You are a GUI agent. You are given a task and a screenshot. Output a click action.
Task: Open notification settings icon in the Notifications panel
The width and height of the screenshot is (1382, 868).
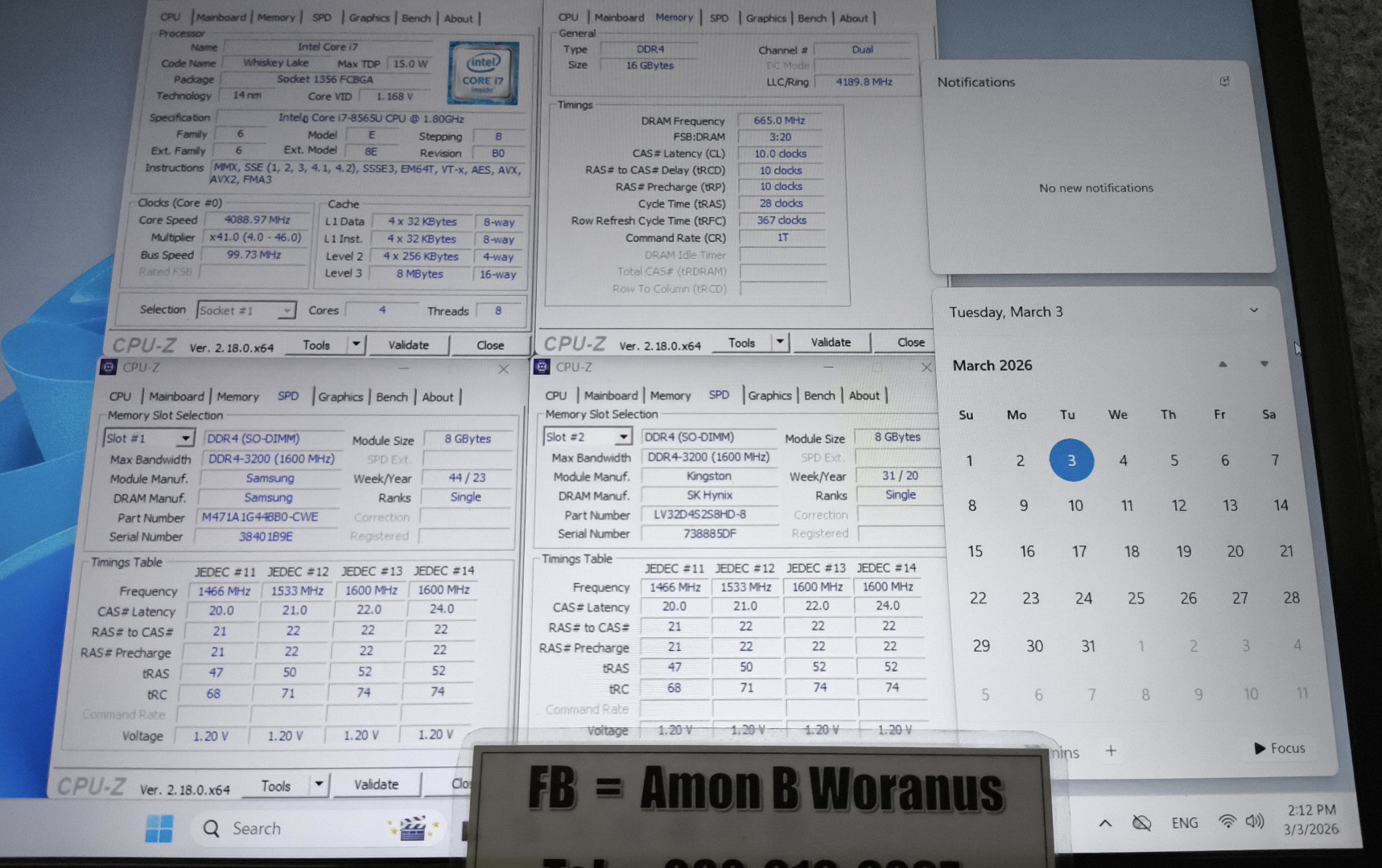[1224, 81]
